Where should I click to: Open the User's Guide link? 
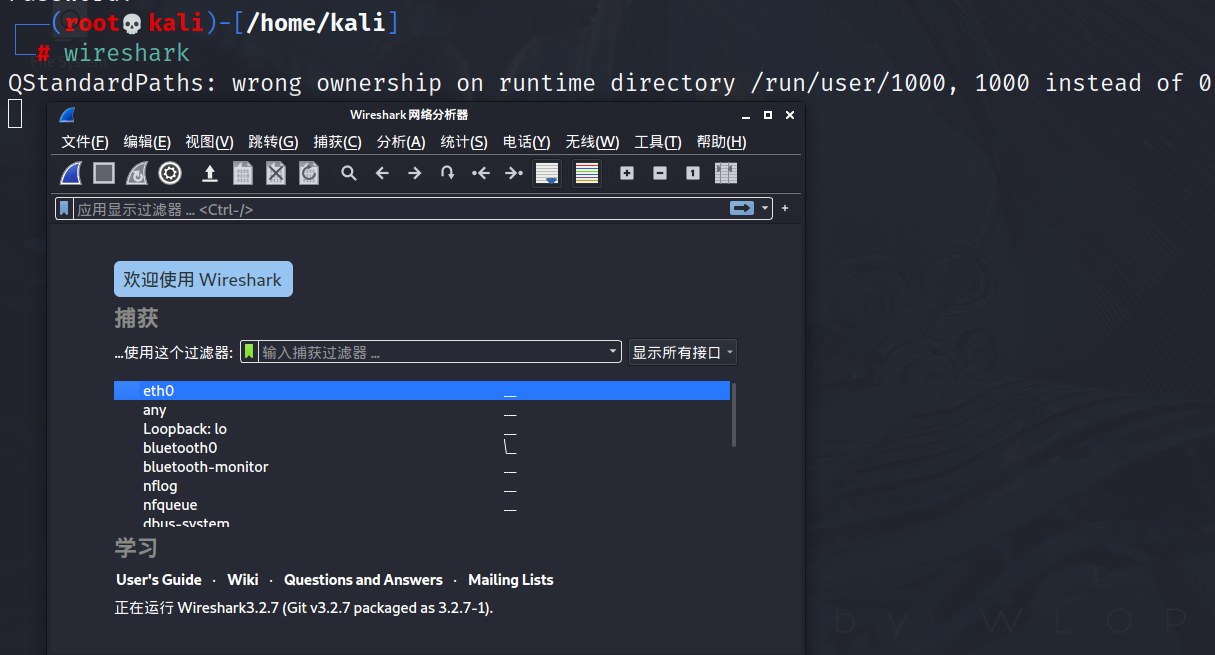tap(159, 580)
